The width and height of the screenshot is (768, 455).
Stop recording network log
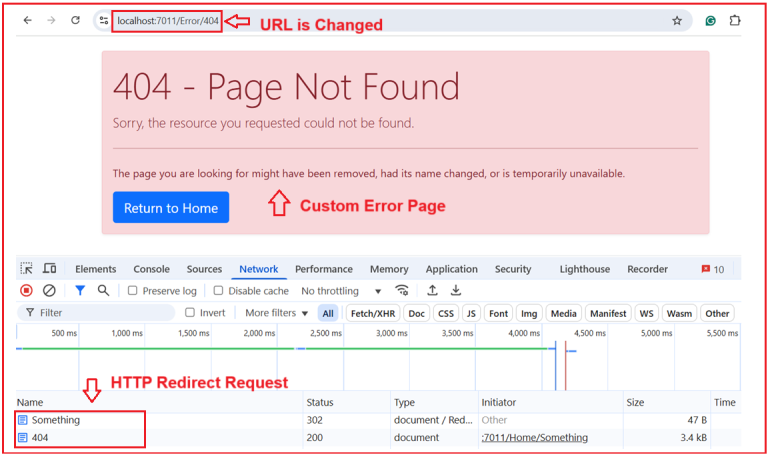(x=27, y=291)
